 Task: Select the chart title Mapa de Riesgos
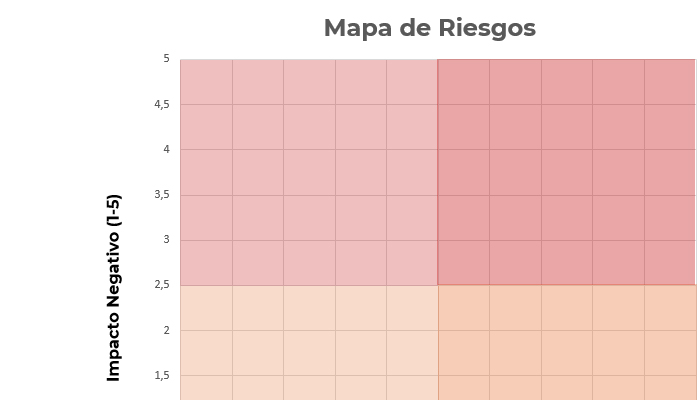(x=429, y=28)
